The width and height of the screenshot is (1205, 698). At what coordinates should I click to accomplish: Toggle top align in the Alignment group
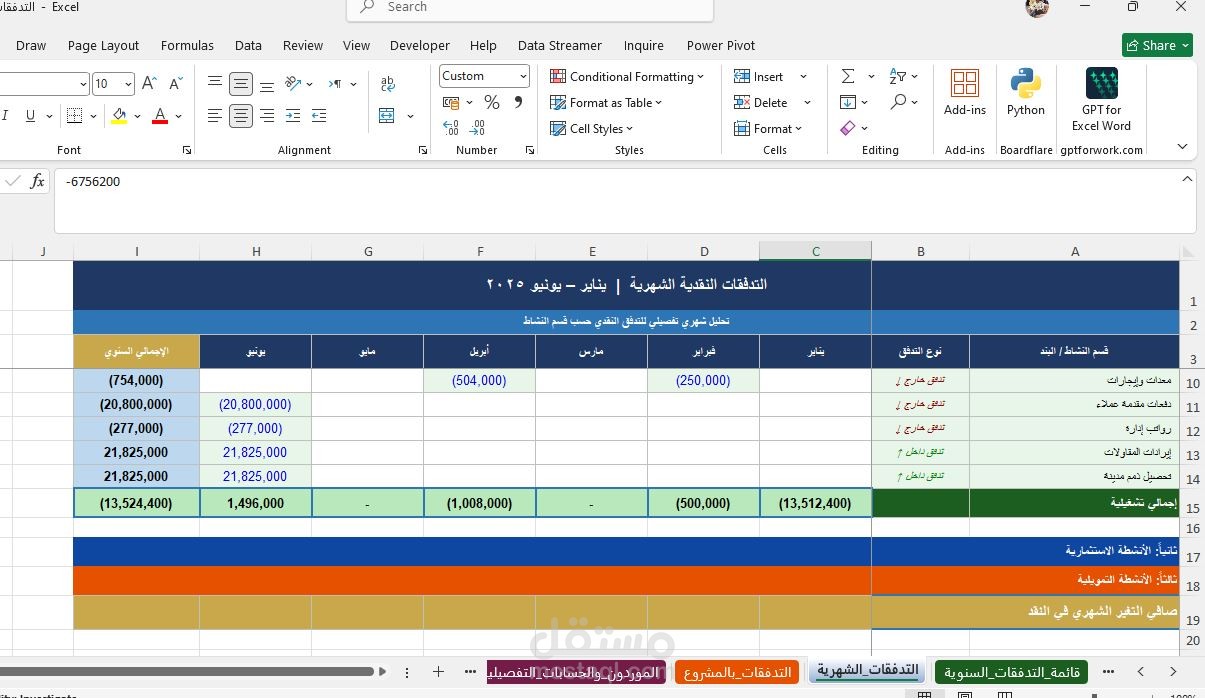[x=215, y=84]
